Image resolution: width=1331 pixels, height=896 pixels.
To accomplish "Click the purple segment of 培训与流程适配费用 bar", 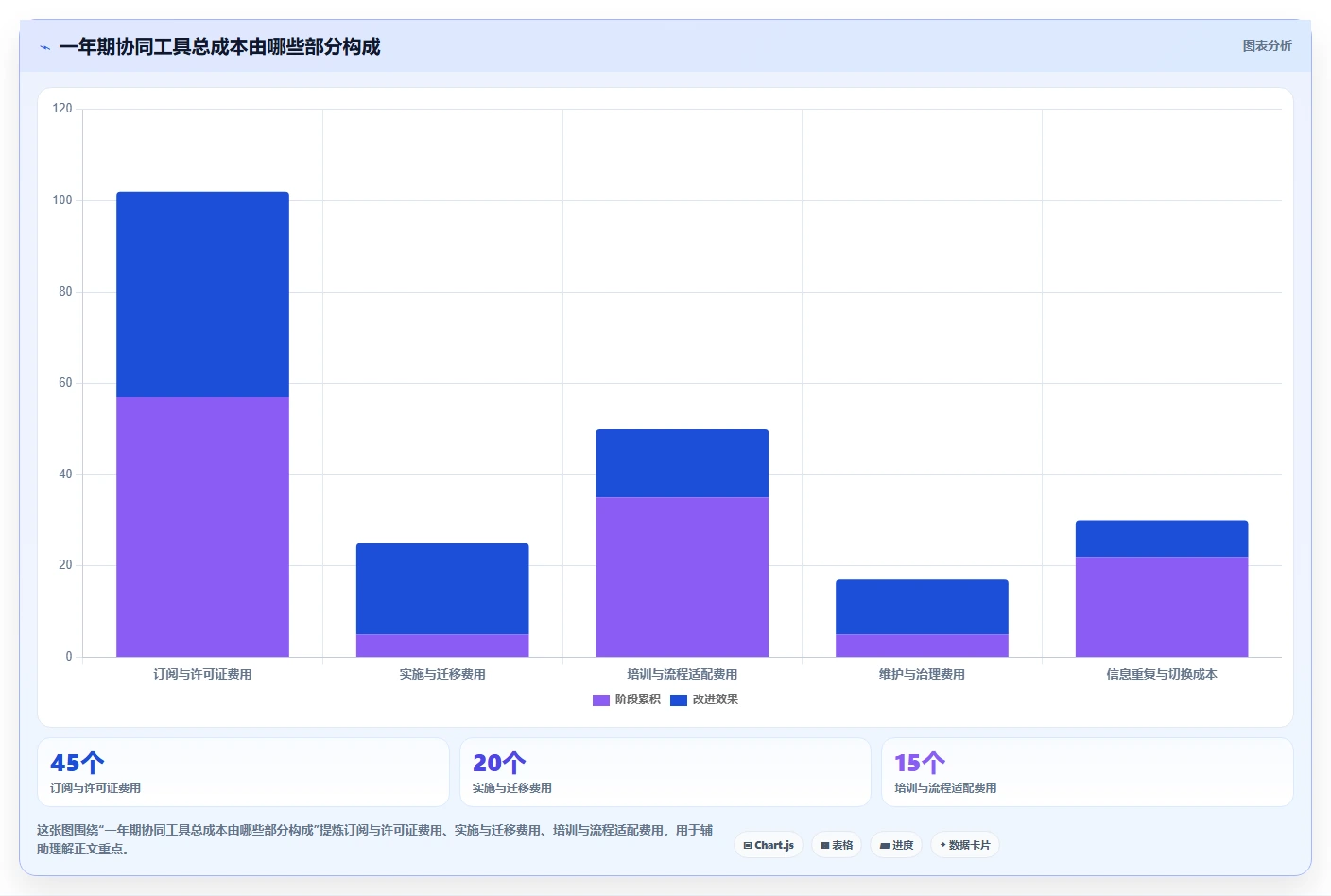I will (683, 577).
